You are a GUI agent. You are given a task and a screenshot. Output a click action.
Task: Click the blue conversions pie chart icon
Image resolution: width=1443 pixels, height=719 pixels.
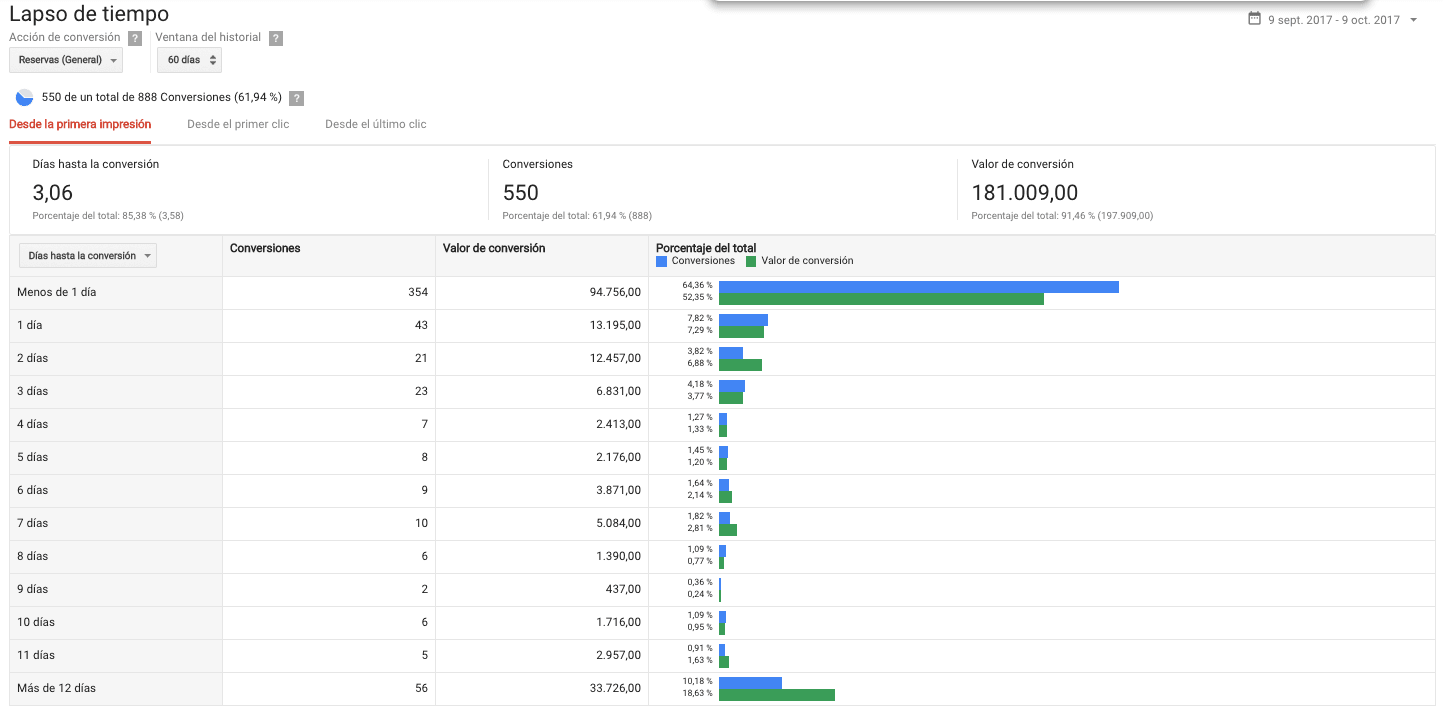click(x=24, y=98)
